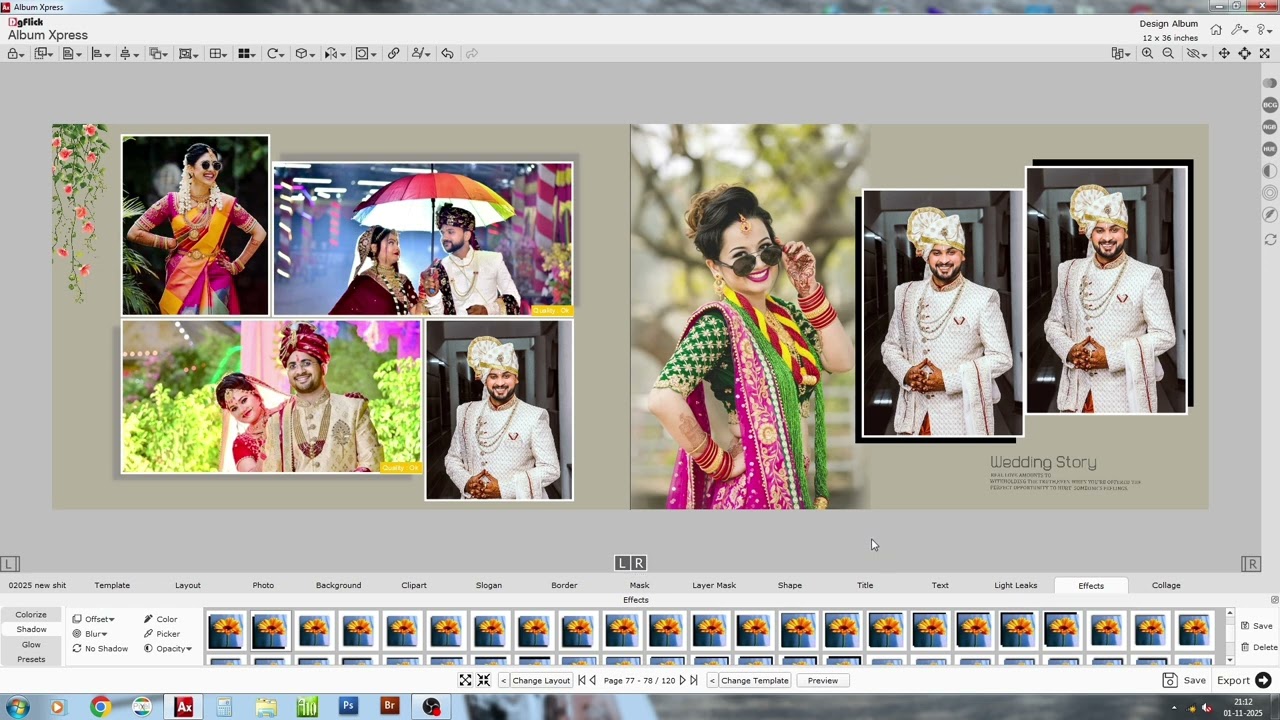Select the Shadow effects category
This screenshot has height=720, width=1280.
pyautogui.click(x=31, y=629)
